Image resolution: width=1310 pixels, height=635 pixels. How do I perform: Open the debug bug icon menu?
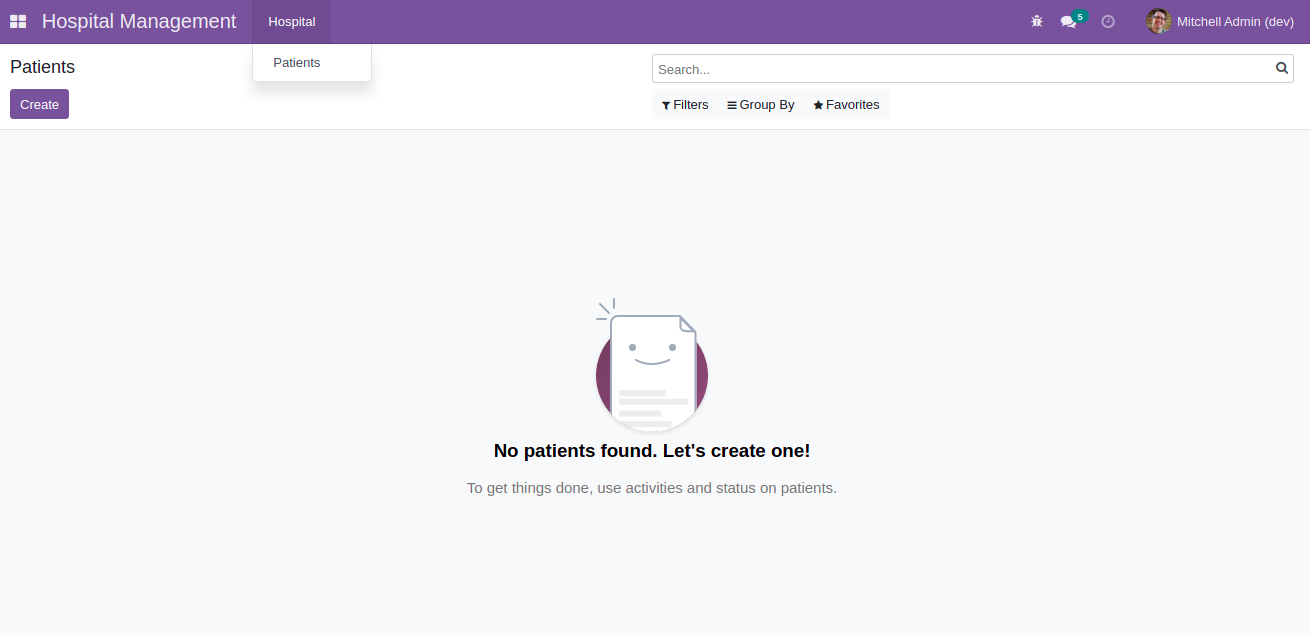pos(1037,21)
